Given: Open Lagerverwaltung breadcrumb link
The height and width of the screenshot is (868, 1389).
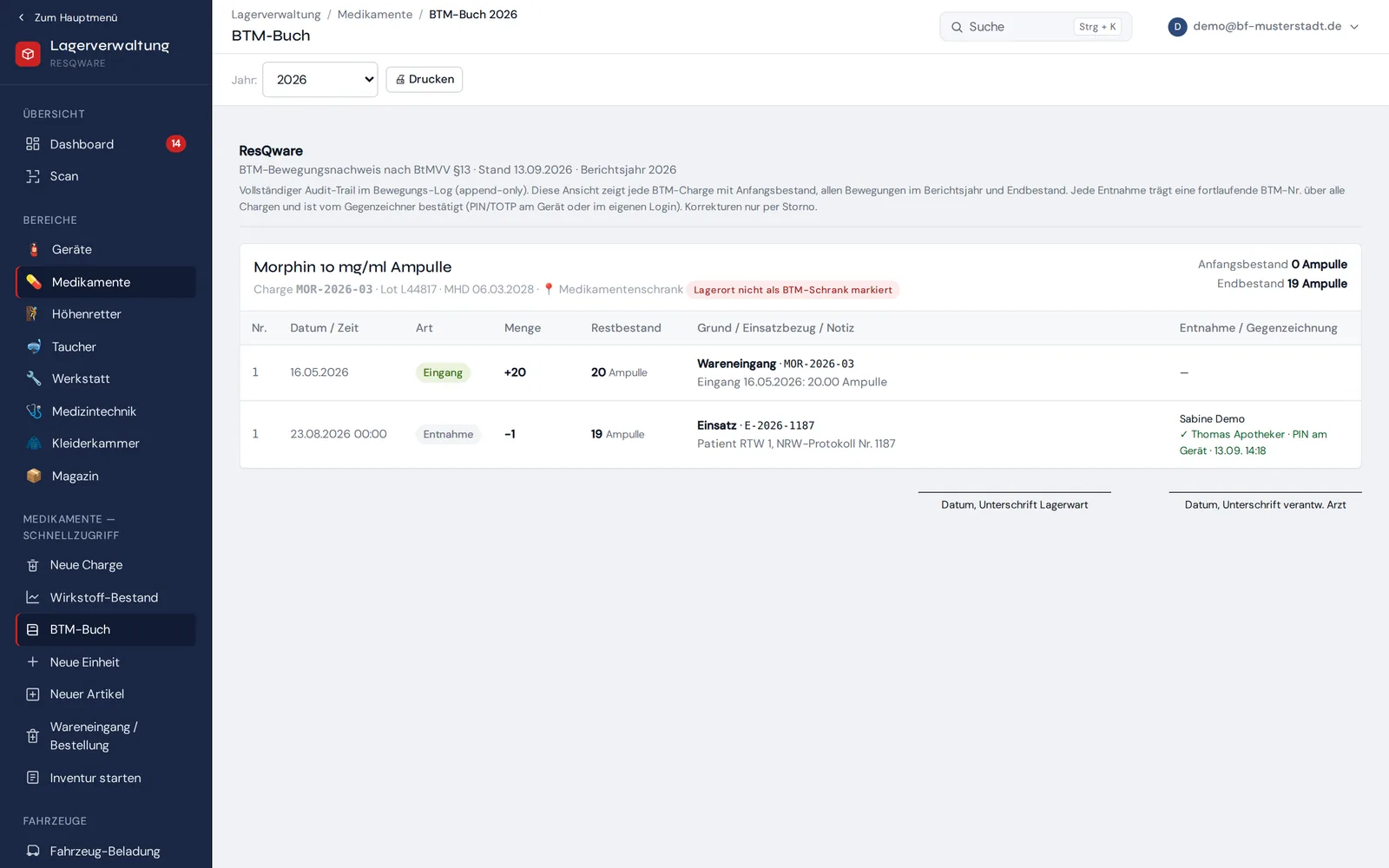Looking at the screenshot, I should coord(276,15).
